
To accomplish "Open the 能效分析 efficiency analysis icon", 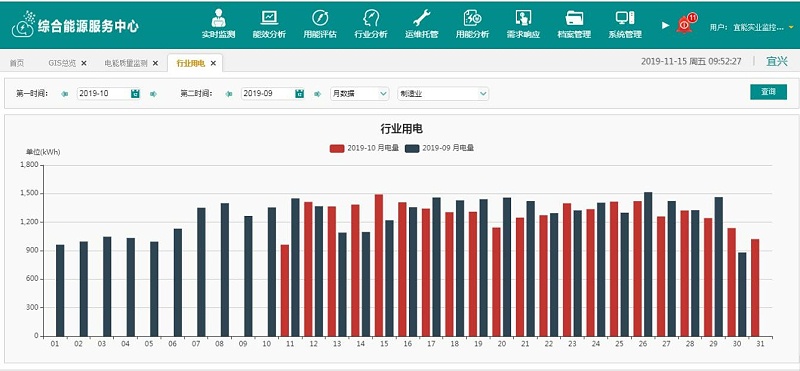I will coord(269,18).
